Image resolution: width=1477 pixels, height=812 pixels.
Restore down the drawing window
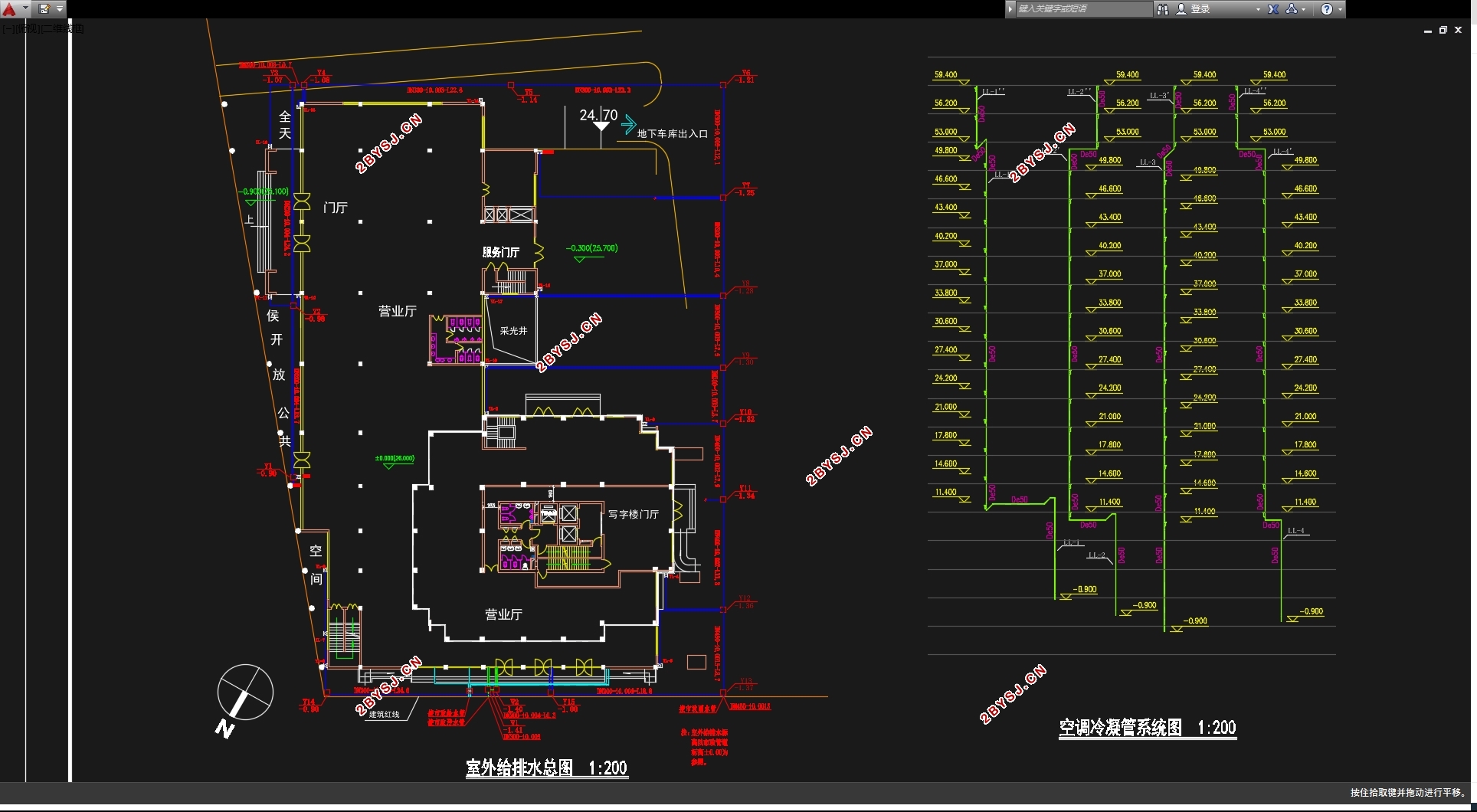tap(1443, 30)
